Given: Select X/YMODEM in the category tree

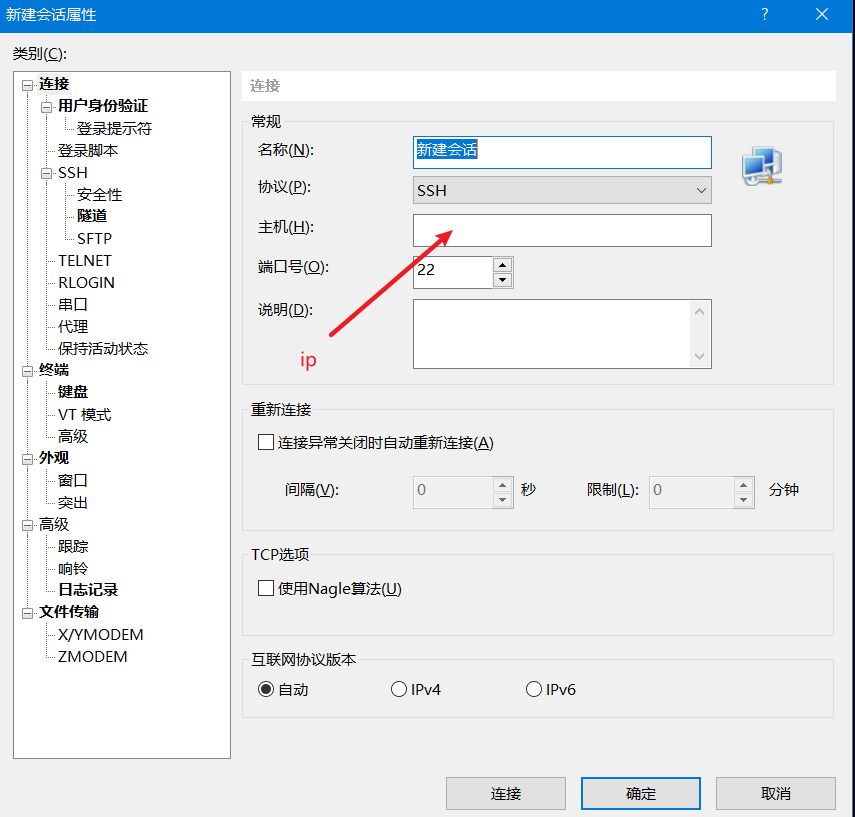Looking at the screenshot, I should (x=100, y=635).
